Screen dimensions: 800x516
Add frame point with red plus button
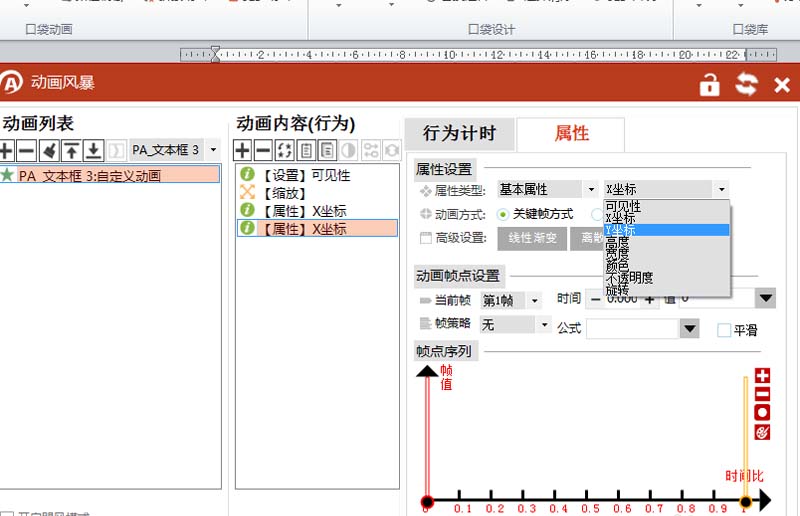(x=762, y=376)
